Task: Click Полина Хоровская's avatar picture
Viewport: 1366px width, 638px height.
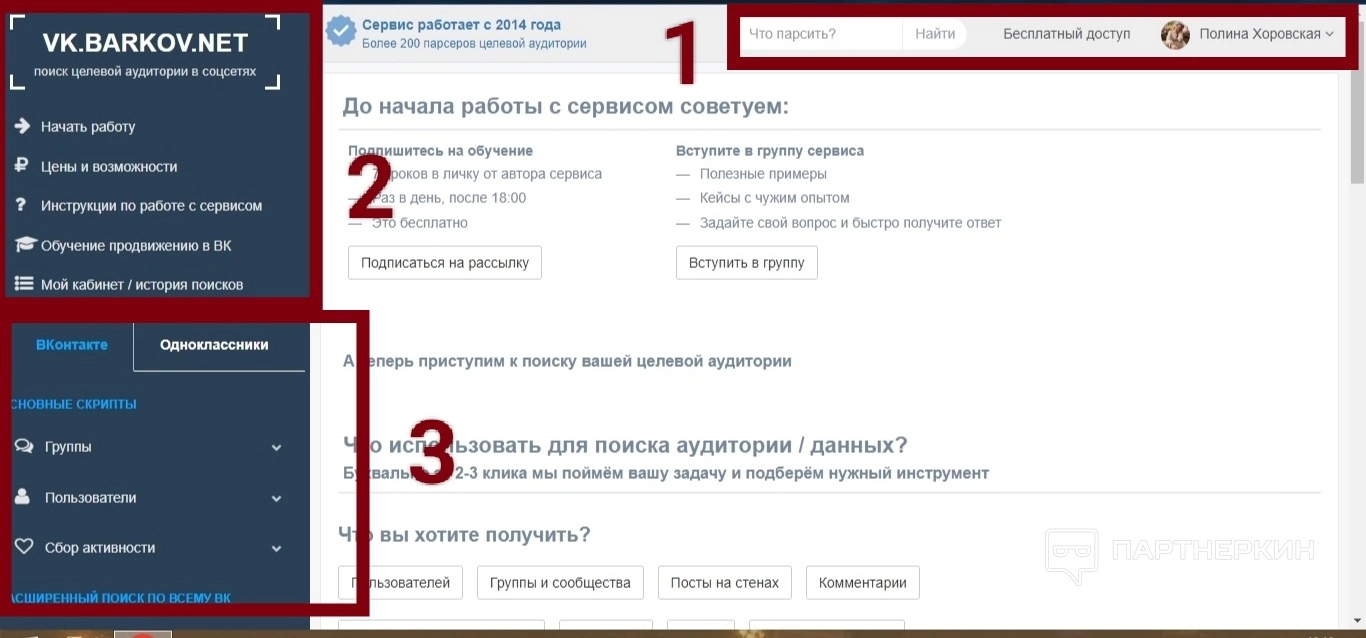Action: pyautogui.click(x=1175, y=34)
